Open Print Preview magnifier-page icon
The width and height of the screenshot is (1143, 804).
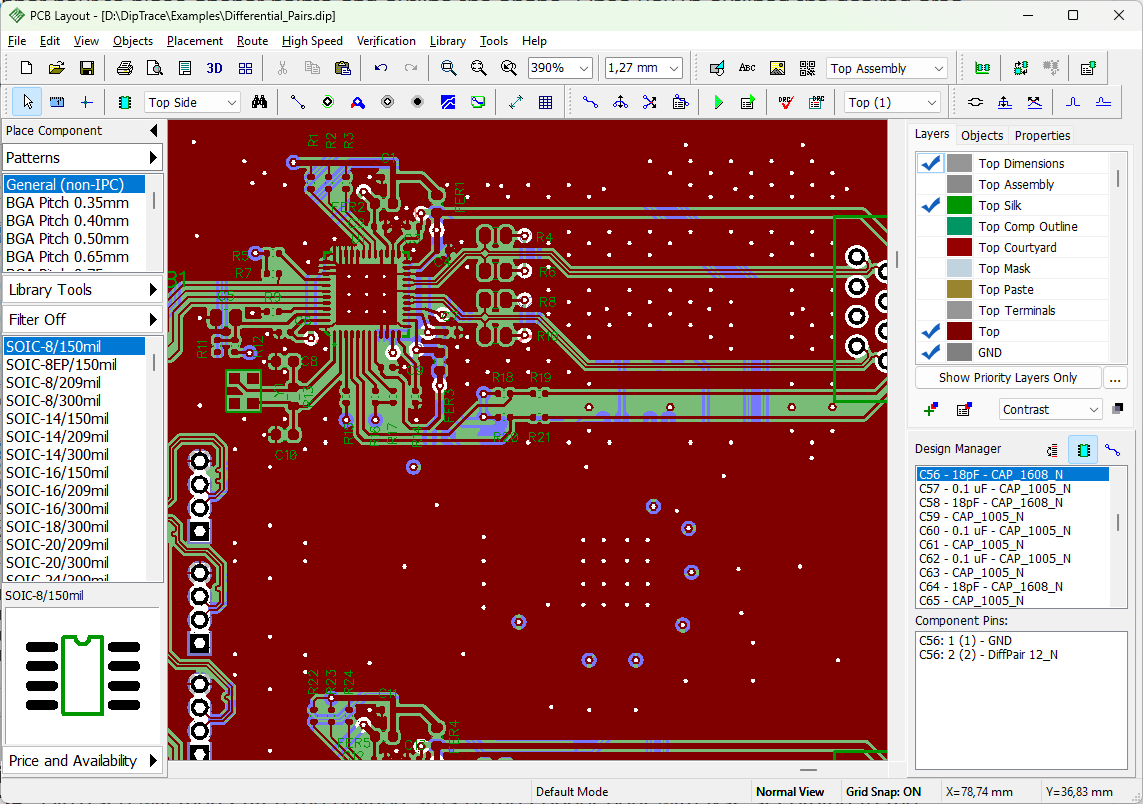click(x=155, y=68)
